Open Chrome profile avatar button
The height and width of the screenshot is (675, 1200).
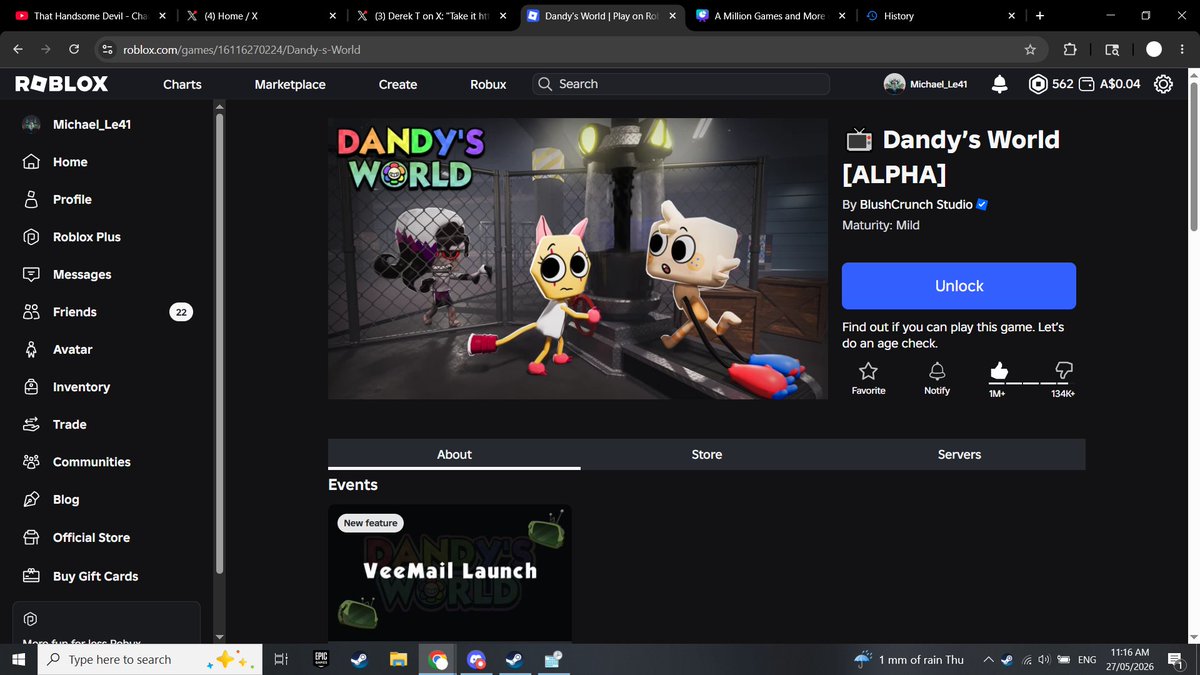1154,49
